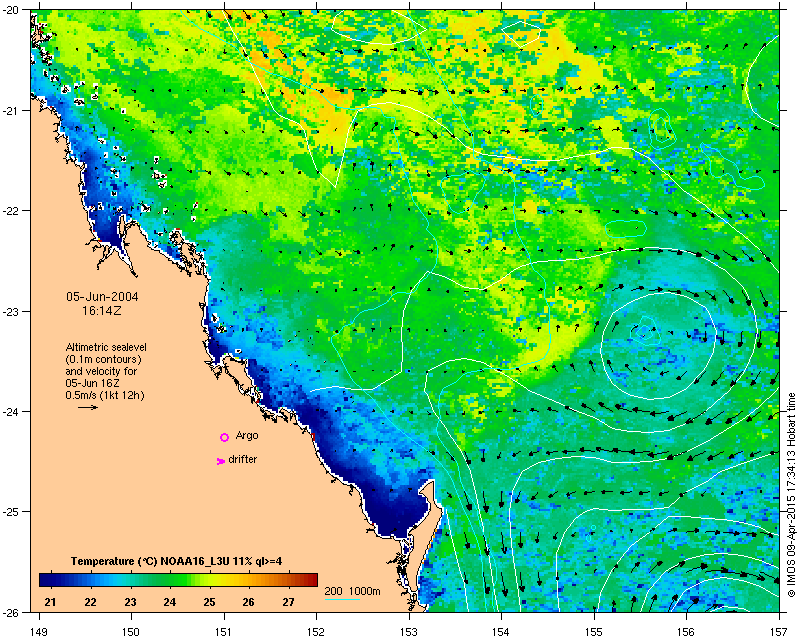This screenshot has width=800, height=640.
Task: Click latitude axis label -26
Action: [x=10, y=612]
